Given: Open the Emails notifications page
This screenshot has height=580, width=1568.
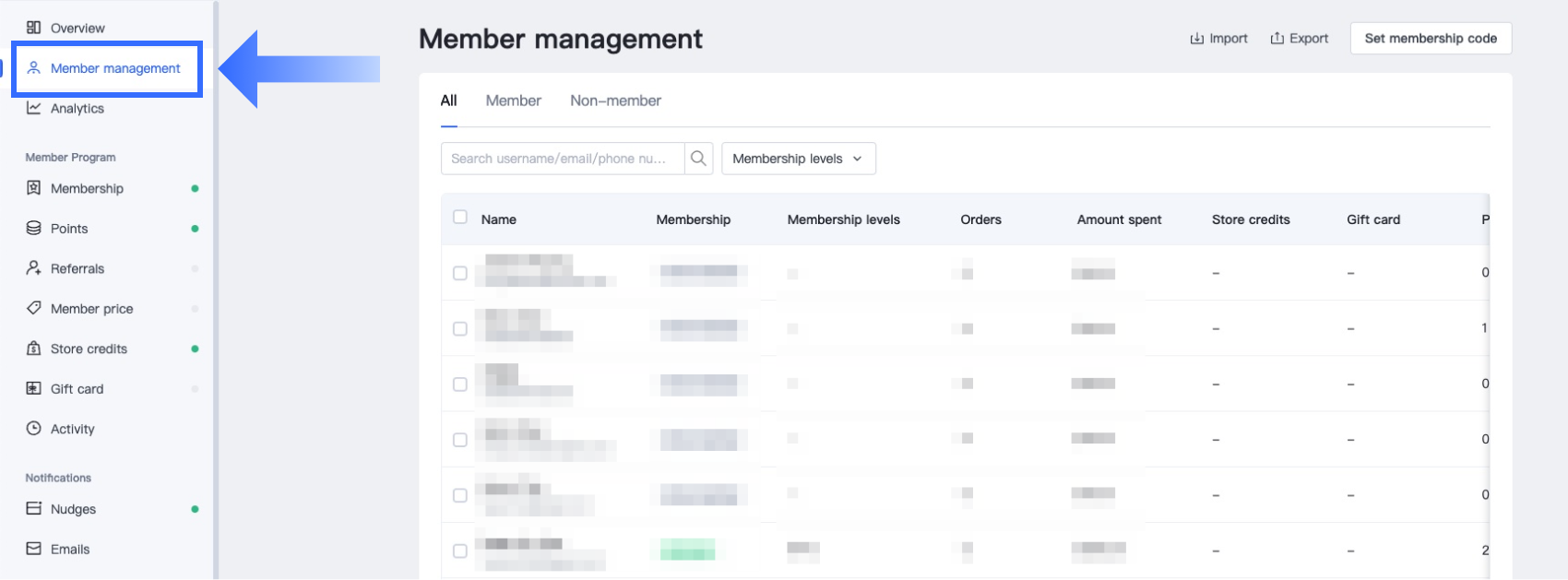Looking at the screenshot, I should [x=70, y=549].
